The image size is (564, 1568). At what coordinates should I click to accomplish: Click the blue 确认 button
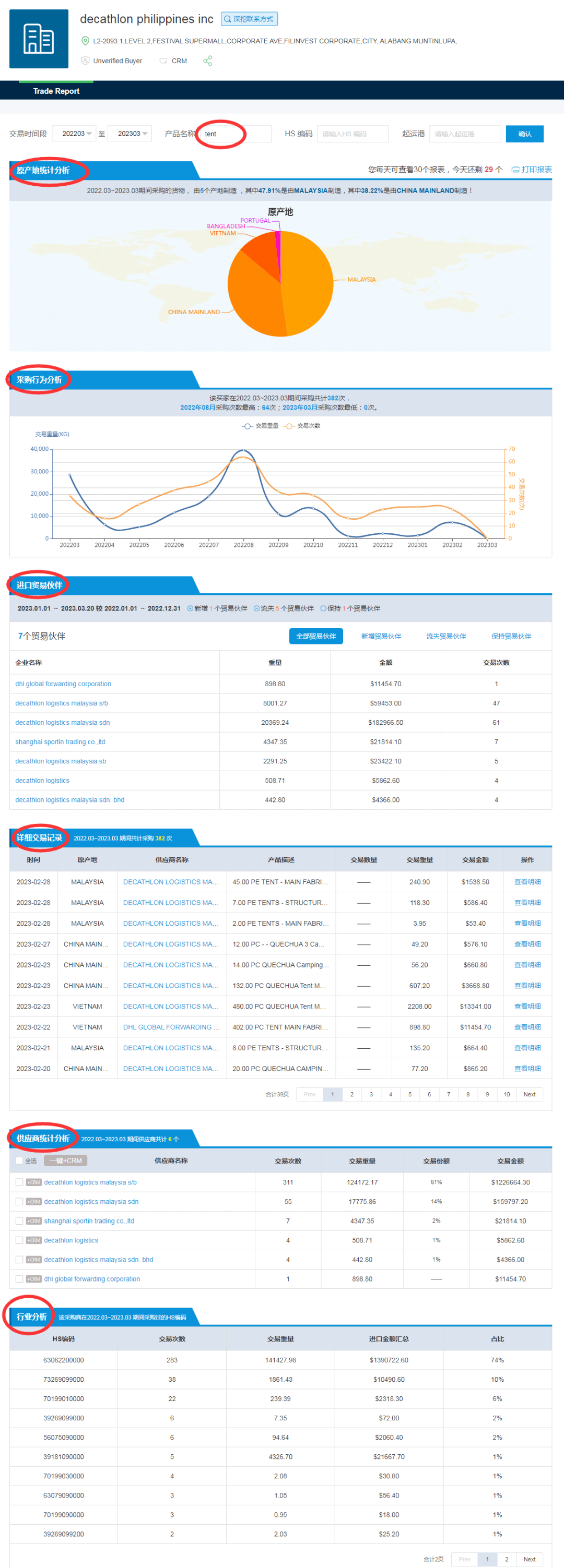[x=524, y=134]
